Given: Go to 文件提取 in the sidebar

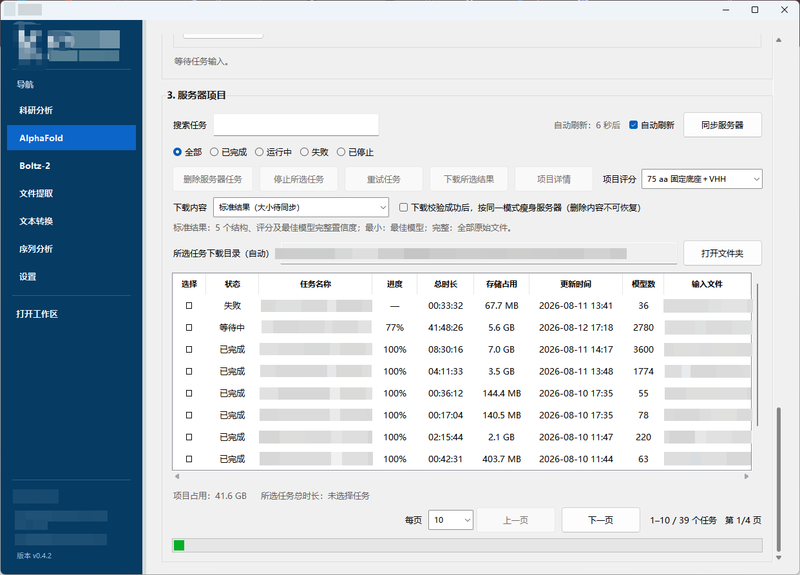Looking at the screenshot, I should pyautogui.click(x=71, y=193).
